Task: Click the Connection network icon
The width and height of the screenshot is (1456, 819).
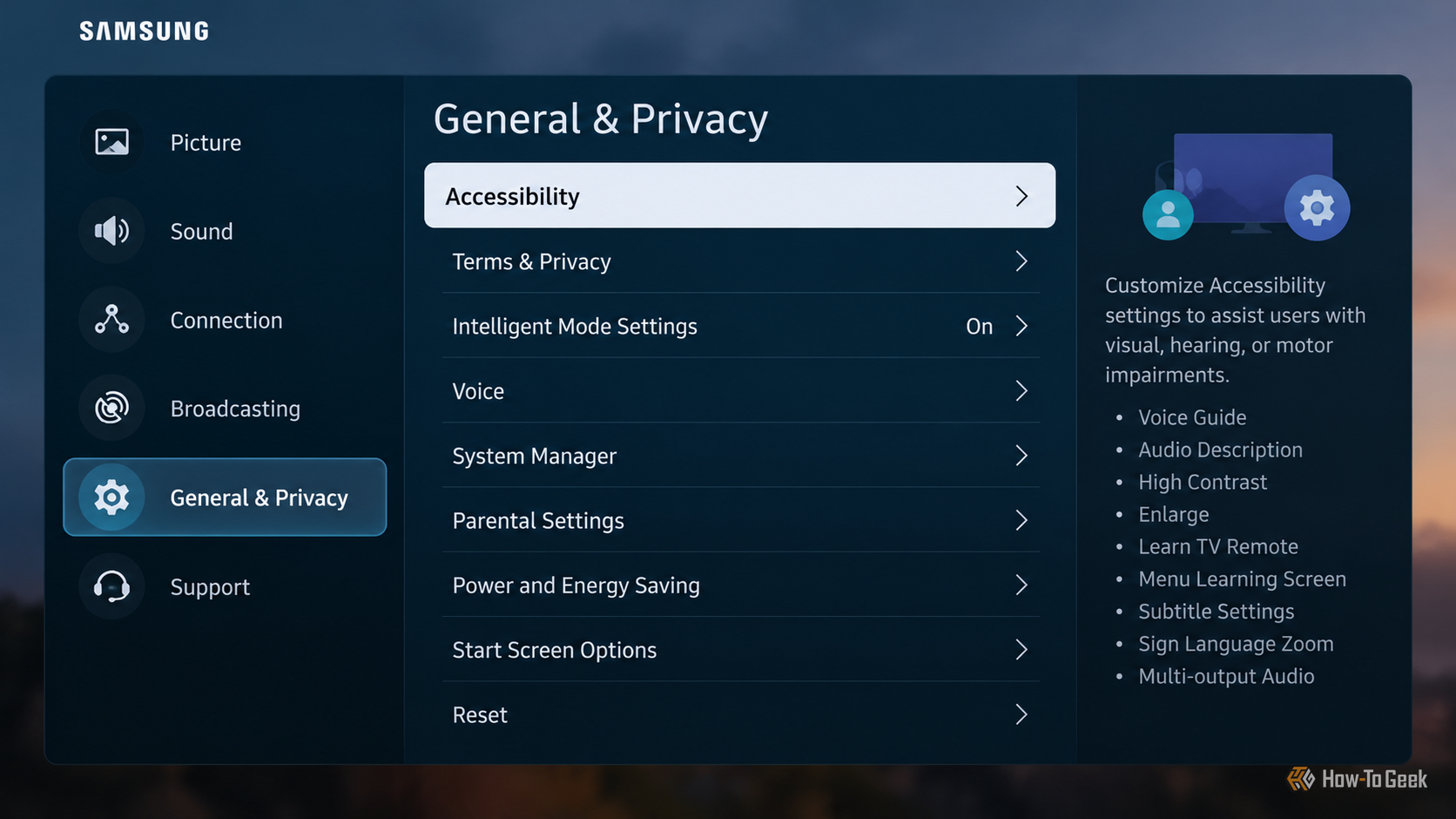Action: click(111, 320)
